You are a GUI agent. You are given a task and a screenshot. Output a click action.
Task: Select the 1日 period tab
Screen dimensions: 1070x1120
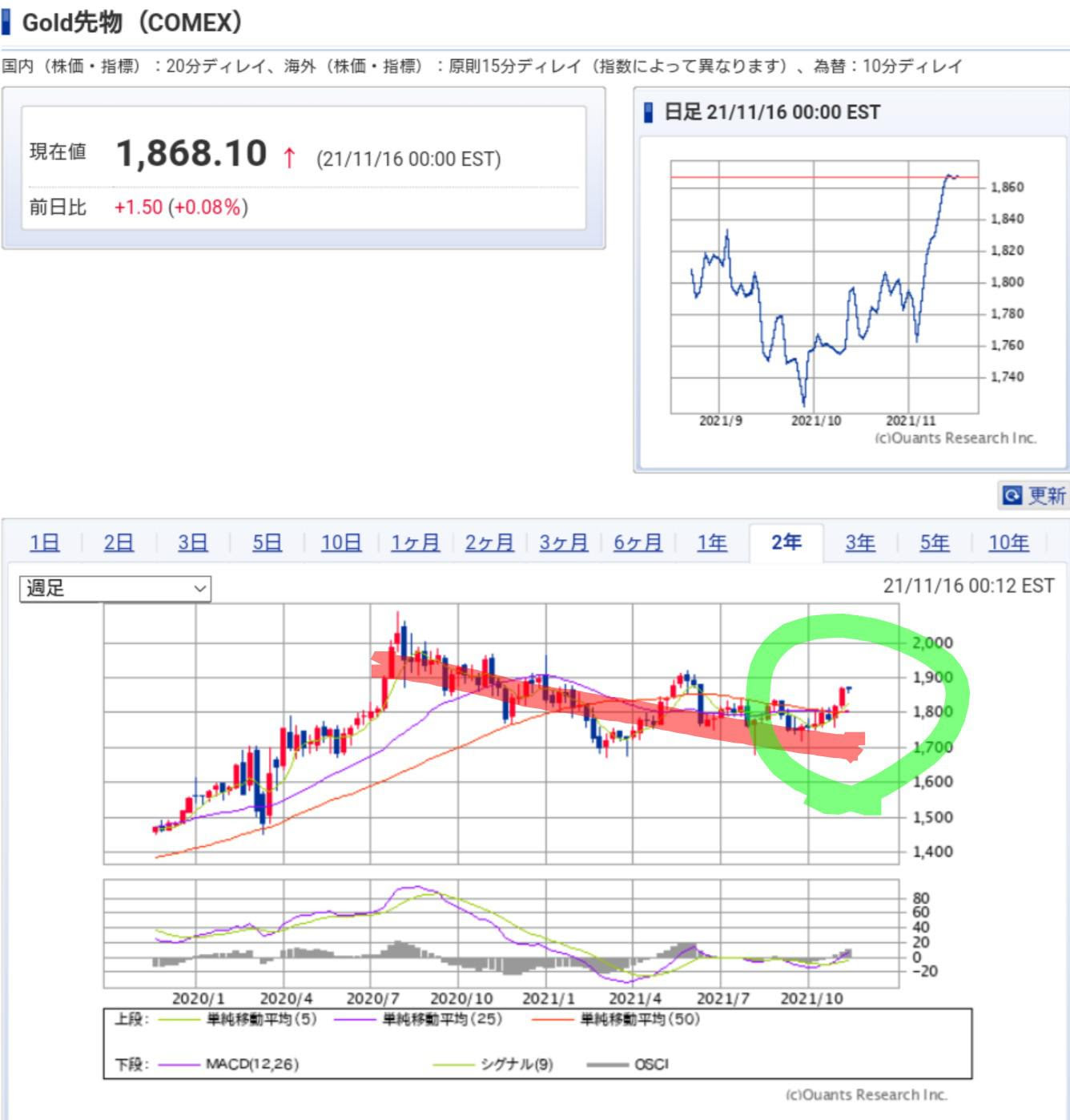(x=45, y=543)
